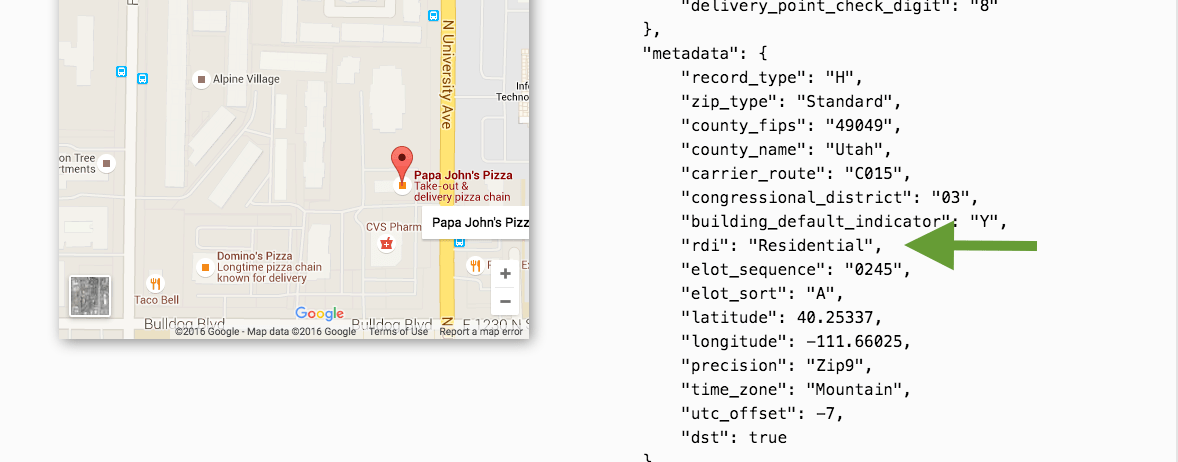Click the "building_default_indicator" line
Screen dimensions: 1178x462
click(x=844, y=222)
